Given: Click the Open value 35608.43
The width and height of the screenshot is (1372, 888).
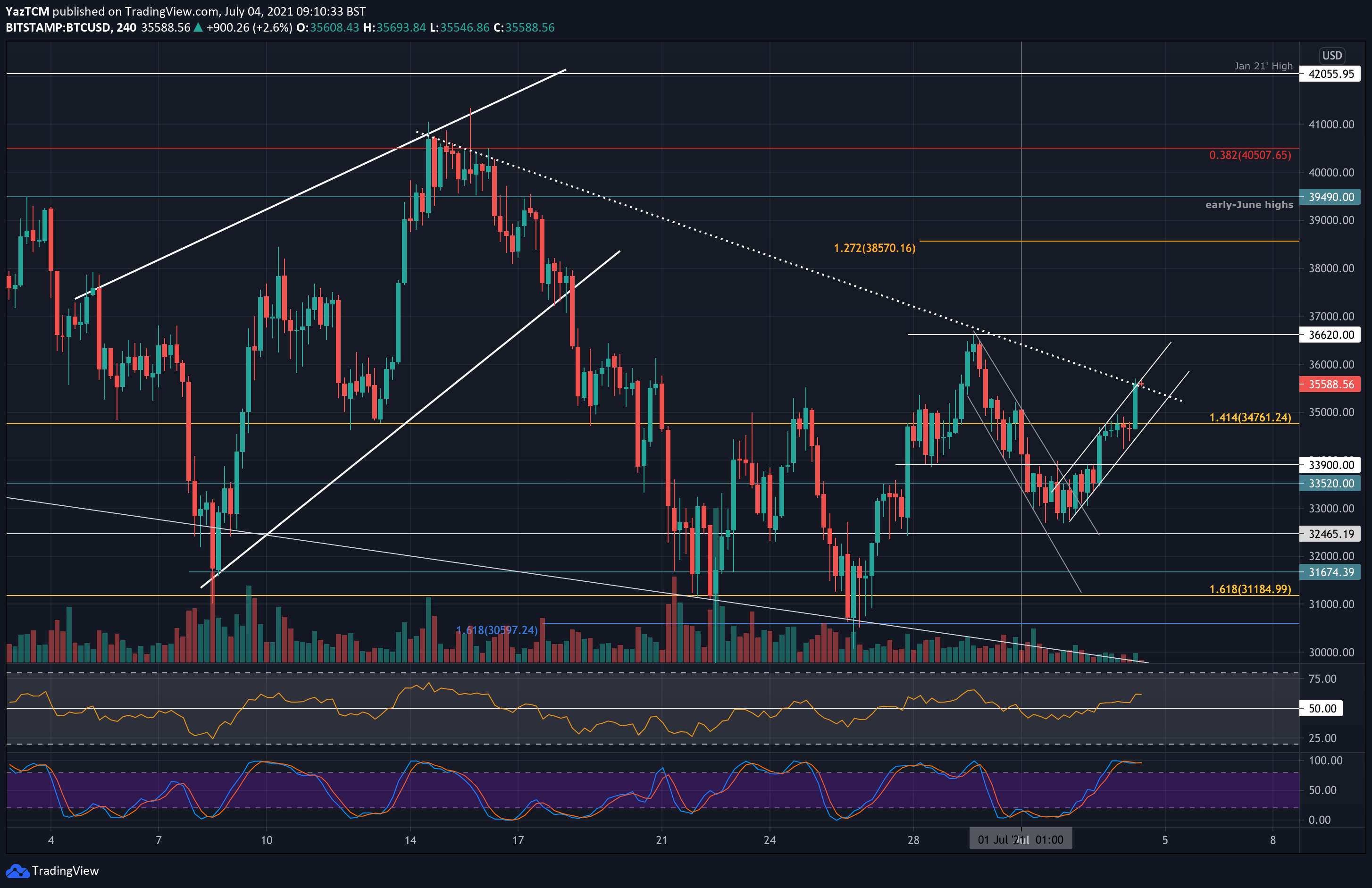Looking at the screenshot, I should click(335, 28).
